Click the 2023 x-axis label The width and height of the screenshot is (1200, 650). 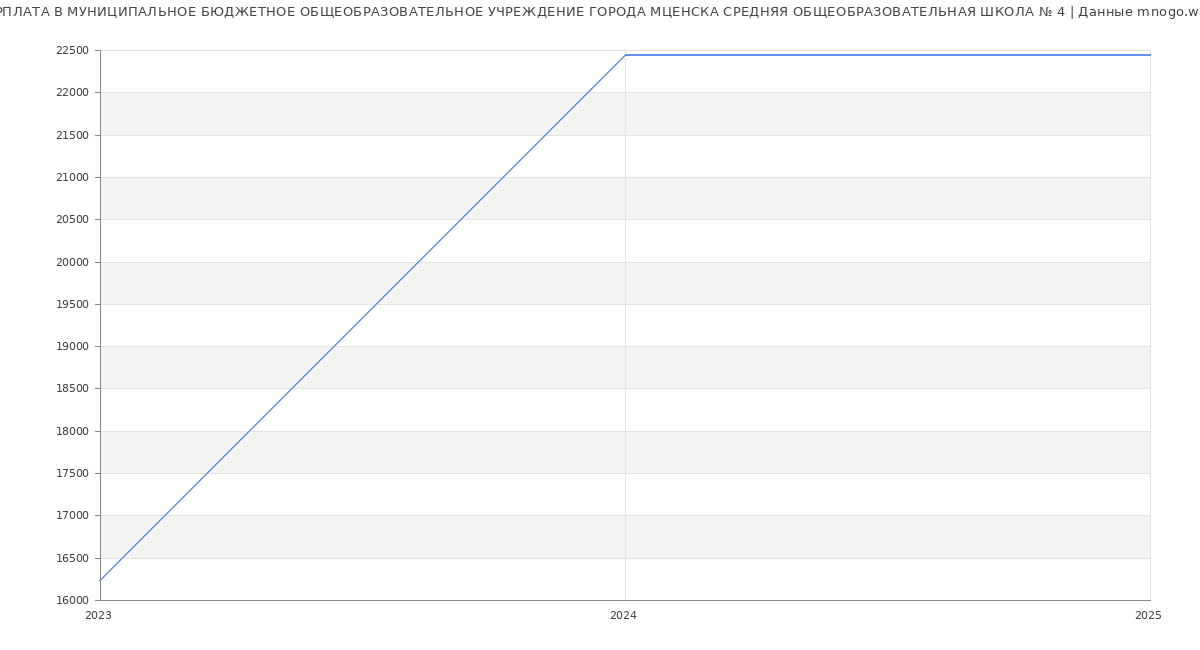[98, 616]
